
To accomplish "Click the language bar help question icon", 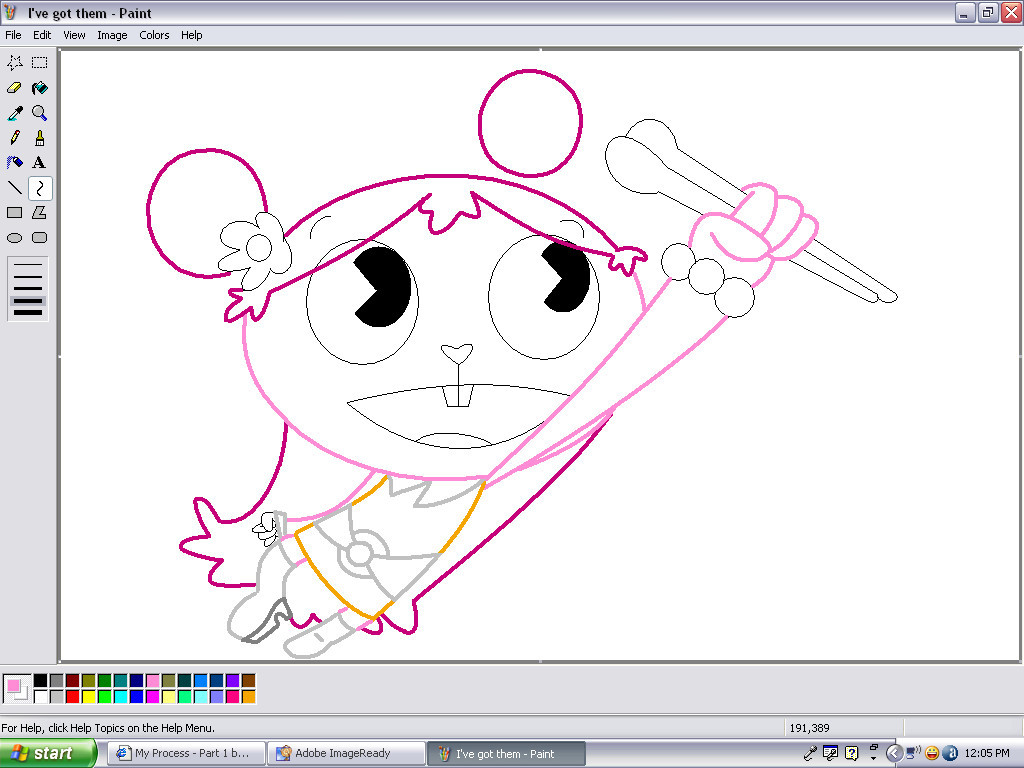I will (x=852, y=753).
